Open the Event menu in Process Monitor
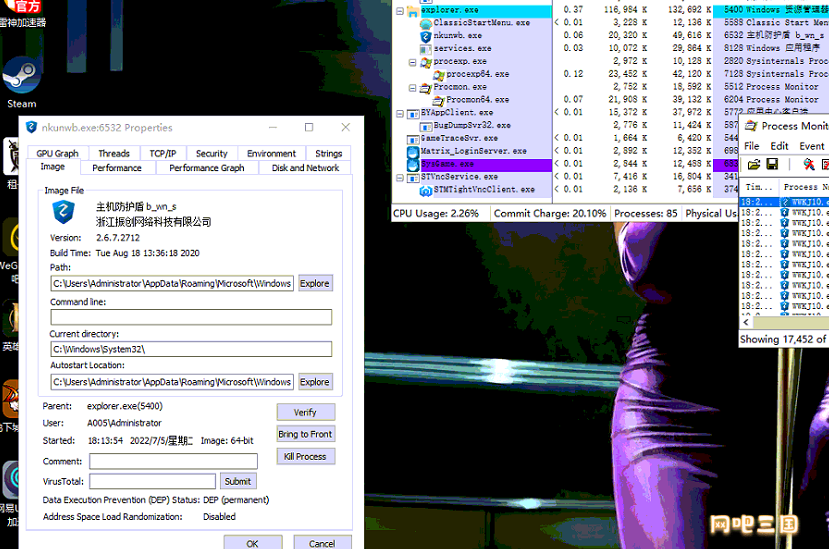 (x=812, y=146)
